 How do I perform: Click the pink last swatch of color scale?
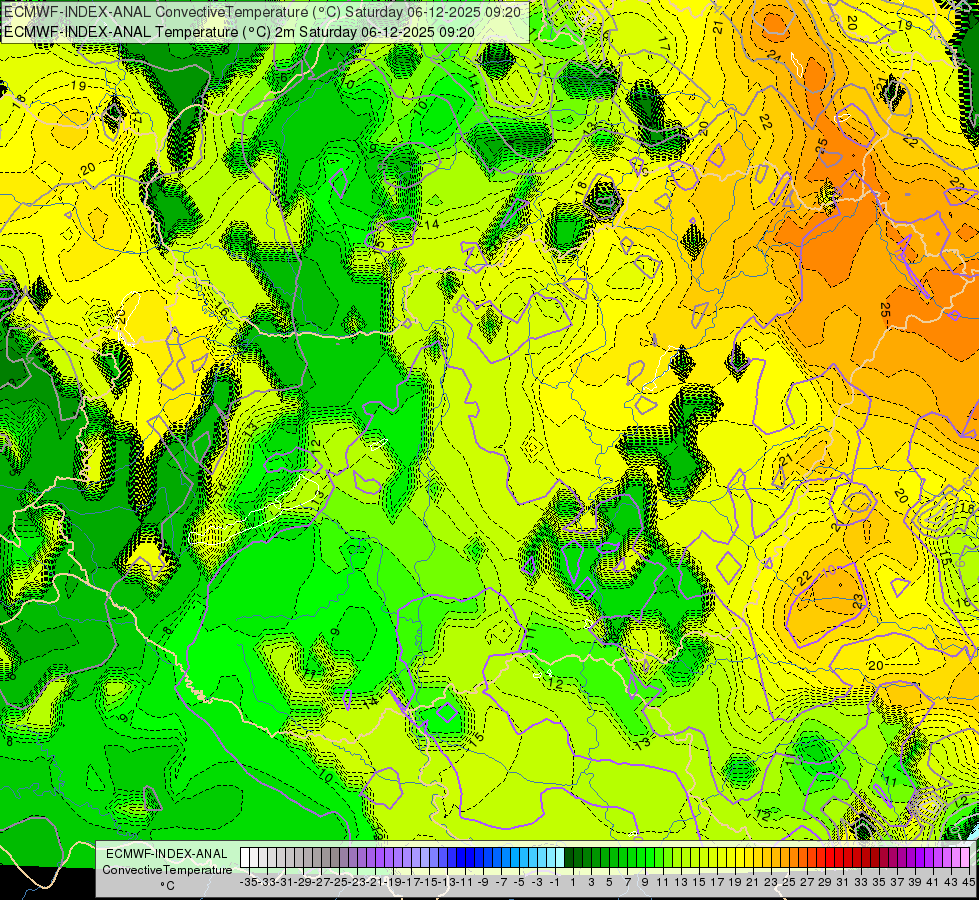click(x=965, y=858)
